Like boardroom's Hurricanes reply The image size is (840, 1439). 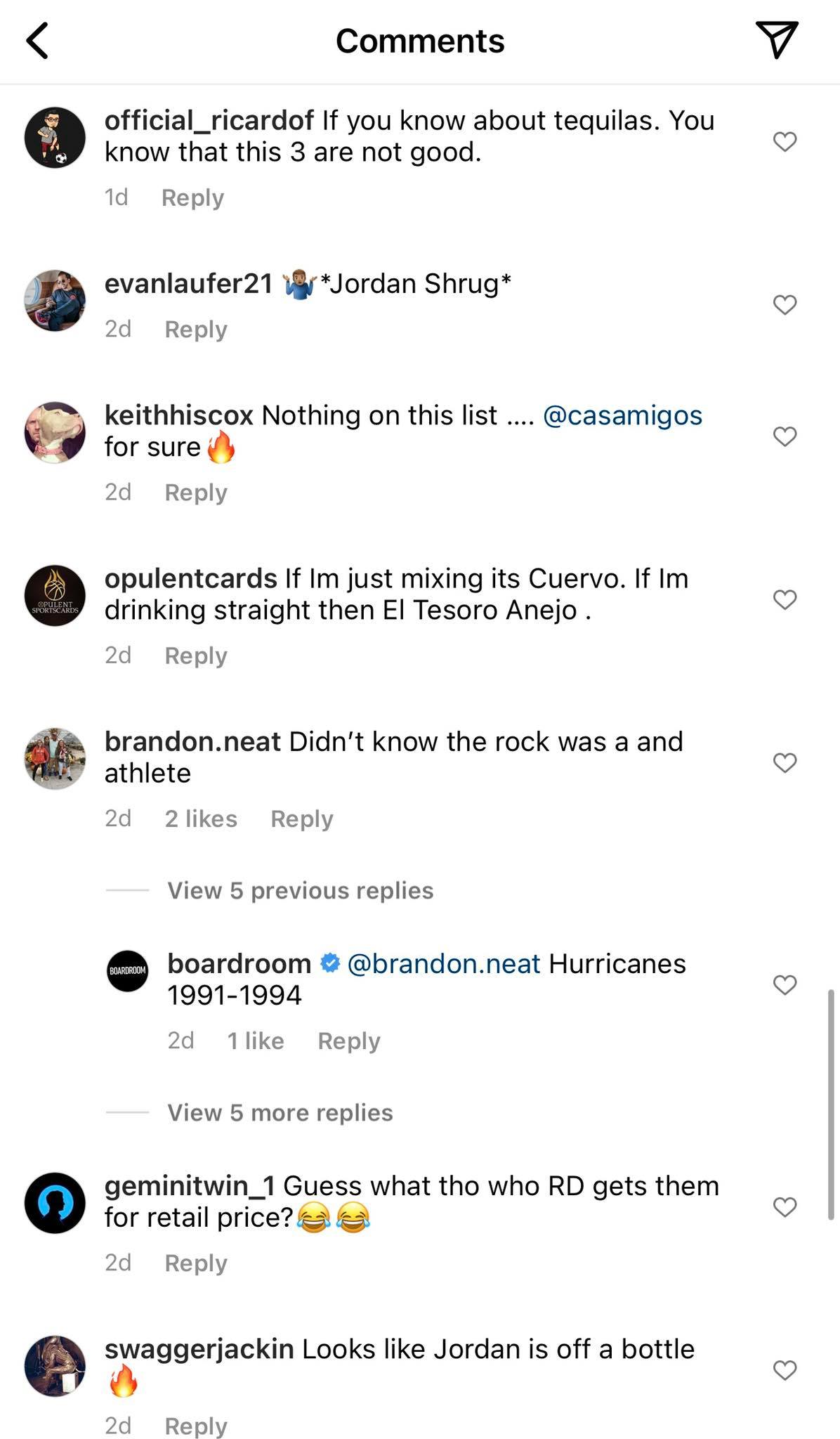[785, 984]
